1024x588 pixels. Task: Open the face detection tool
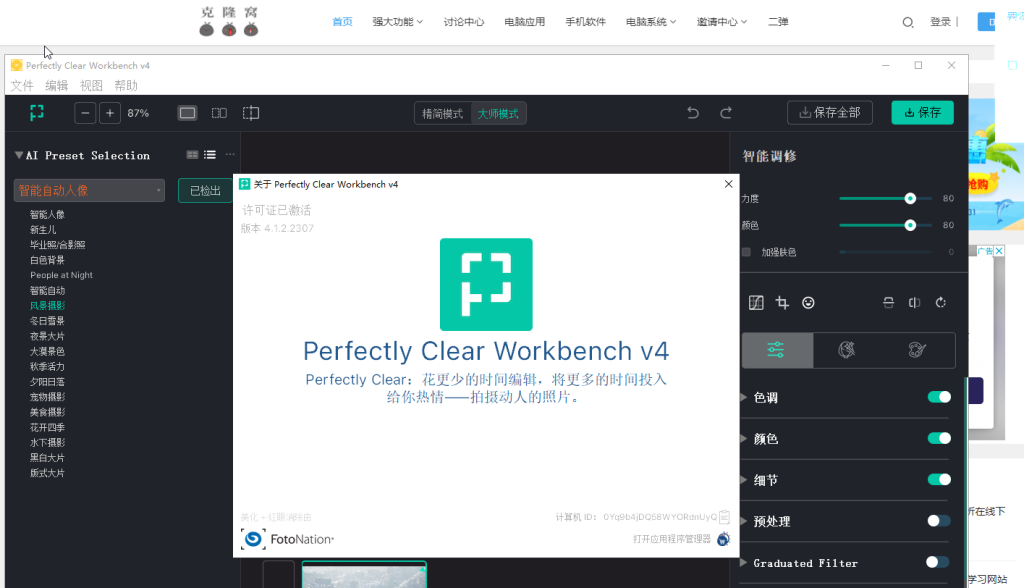click(808, 302)
